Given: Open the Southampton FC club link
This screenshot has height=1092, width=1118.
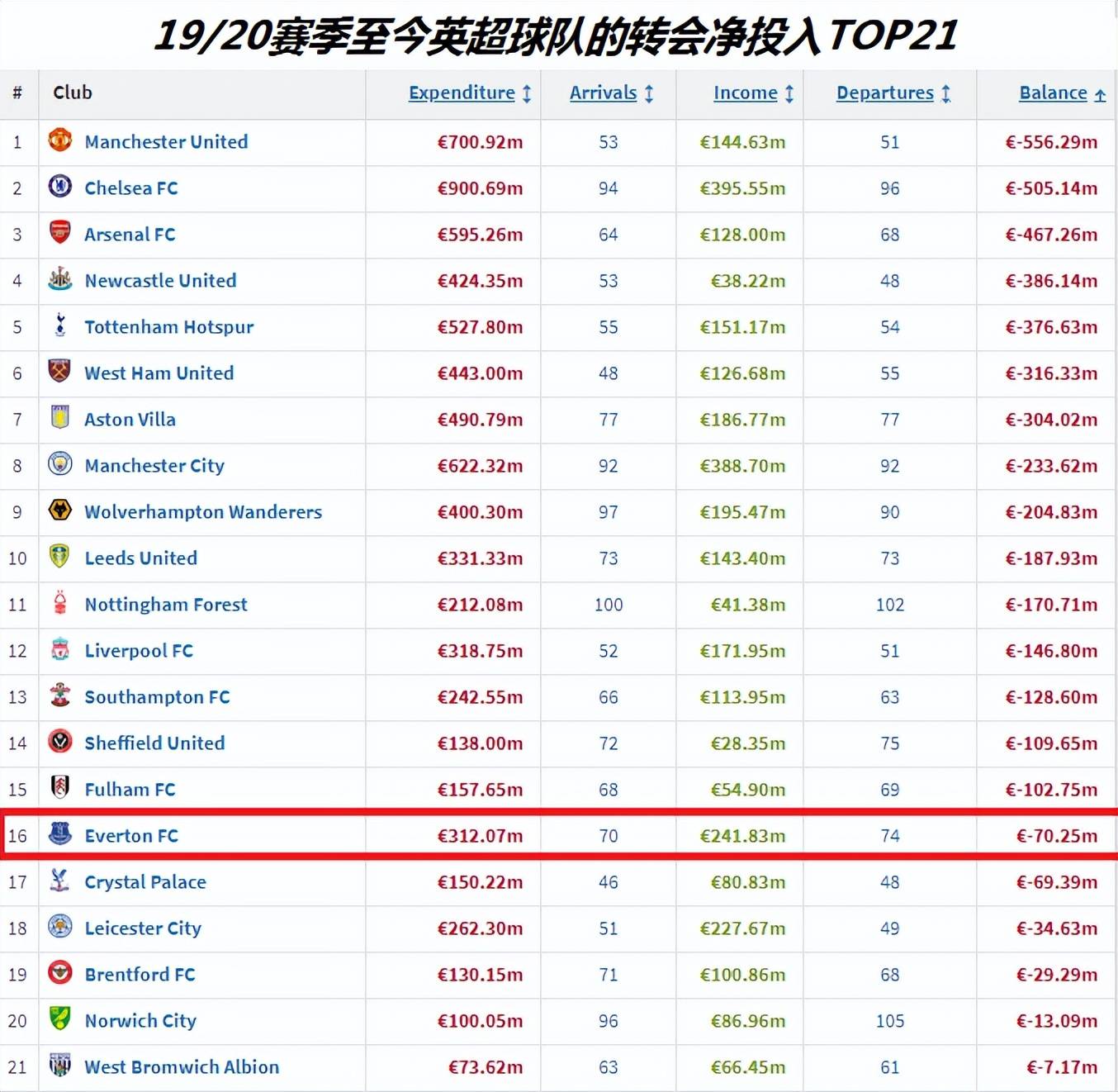Looking at the screenshot, I should click(157, 698).
